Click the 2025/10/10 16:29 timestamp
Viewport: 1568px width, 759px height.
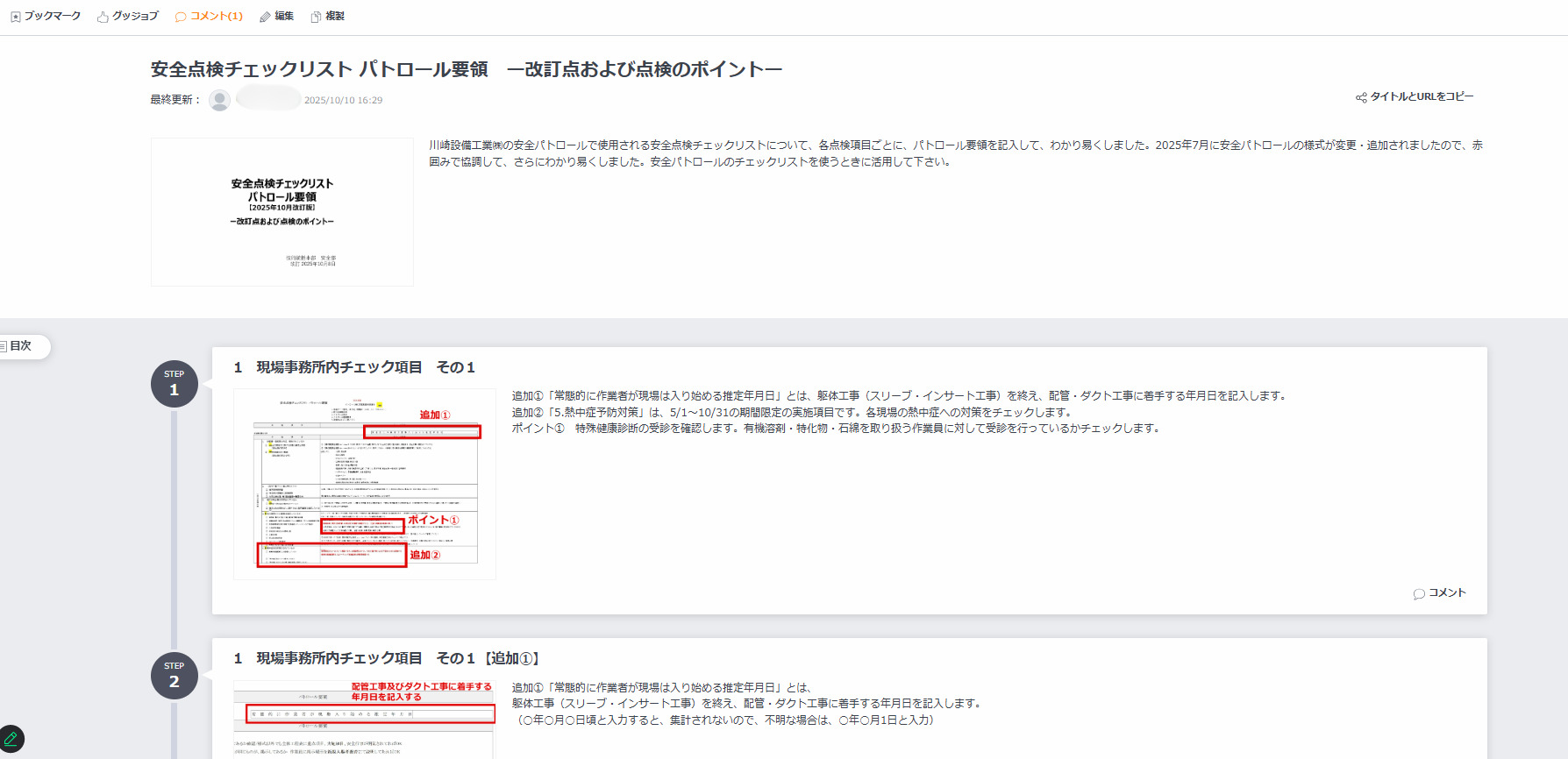click(343, 101)
